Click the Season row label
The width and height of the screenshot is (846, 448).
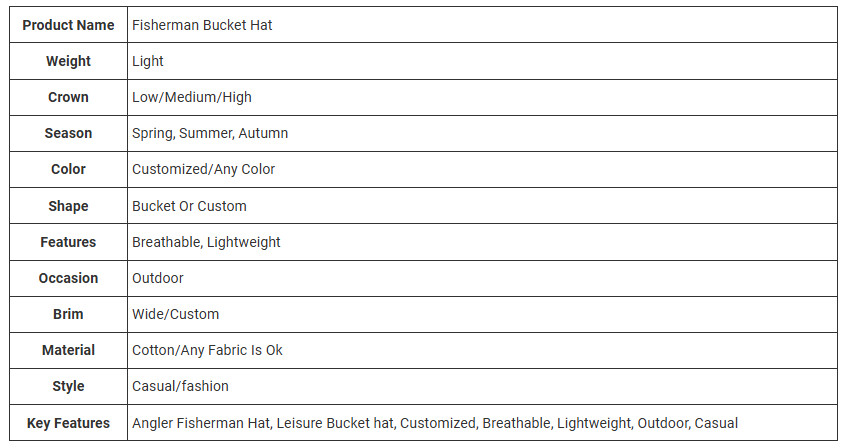(68, 133)
